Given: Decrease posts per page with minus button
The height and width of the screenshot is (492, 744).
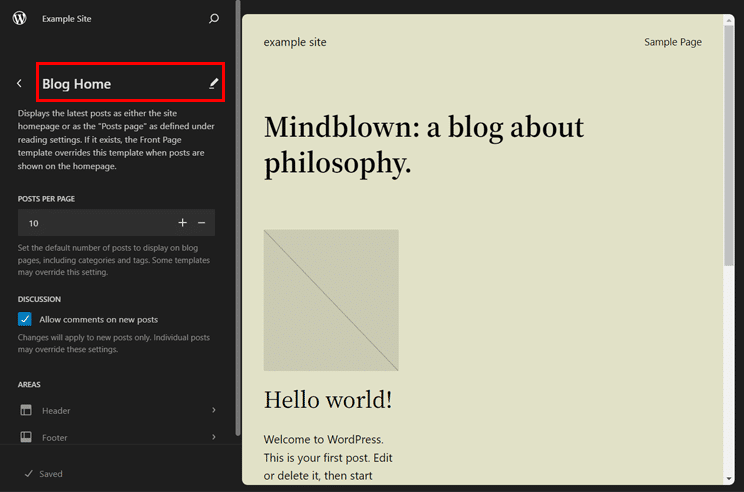Looking at the screenshot, I should coord(202,223).
